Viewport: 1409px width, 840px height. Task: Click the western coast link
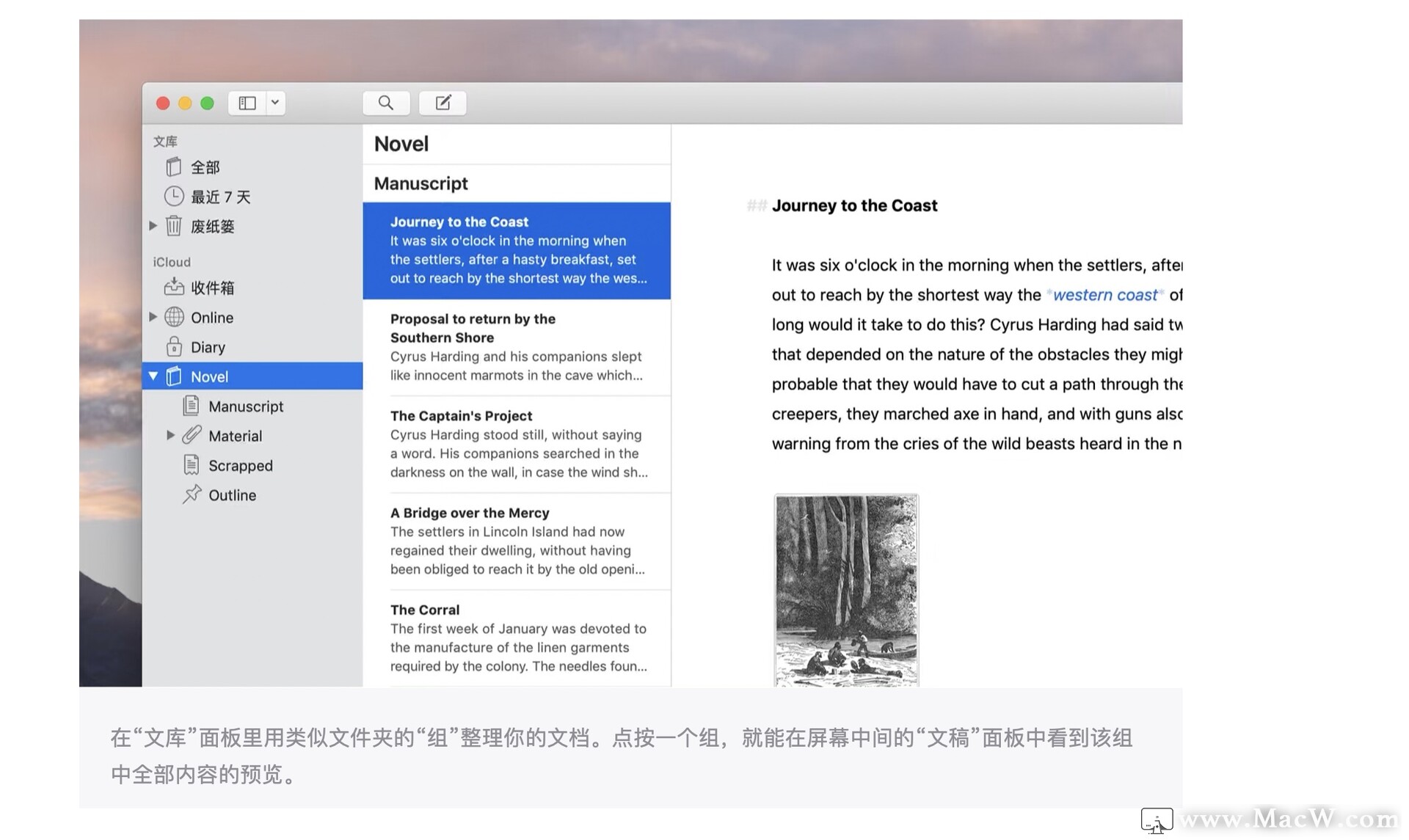tap(1104, 295)
